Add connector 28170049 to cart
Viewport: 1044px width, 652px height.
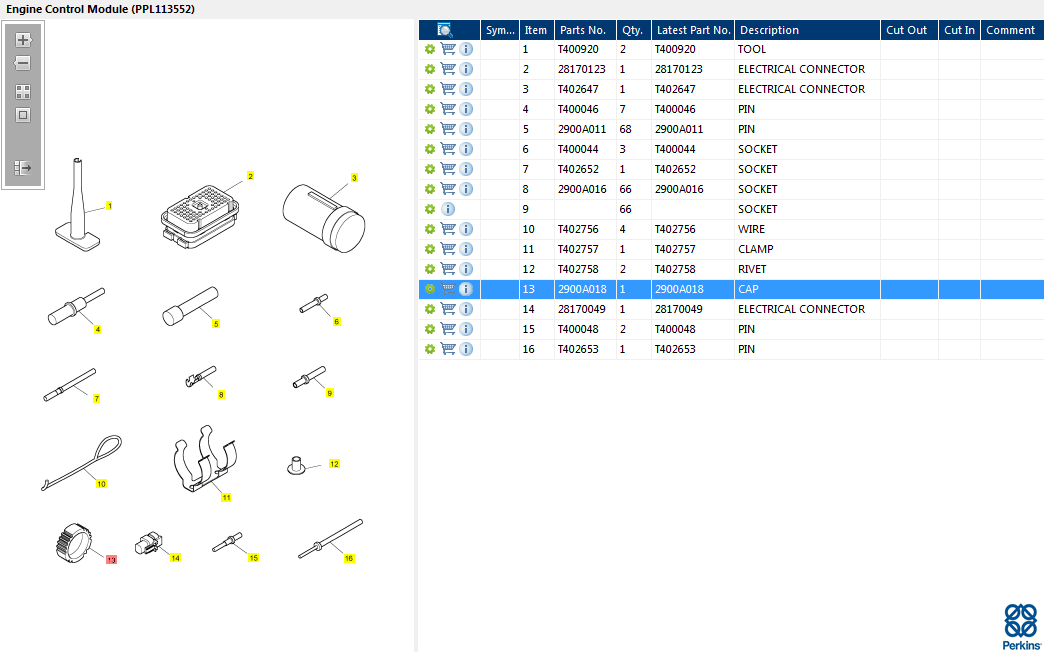coord(448,309)
